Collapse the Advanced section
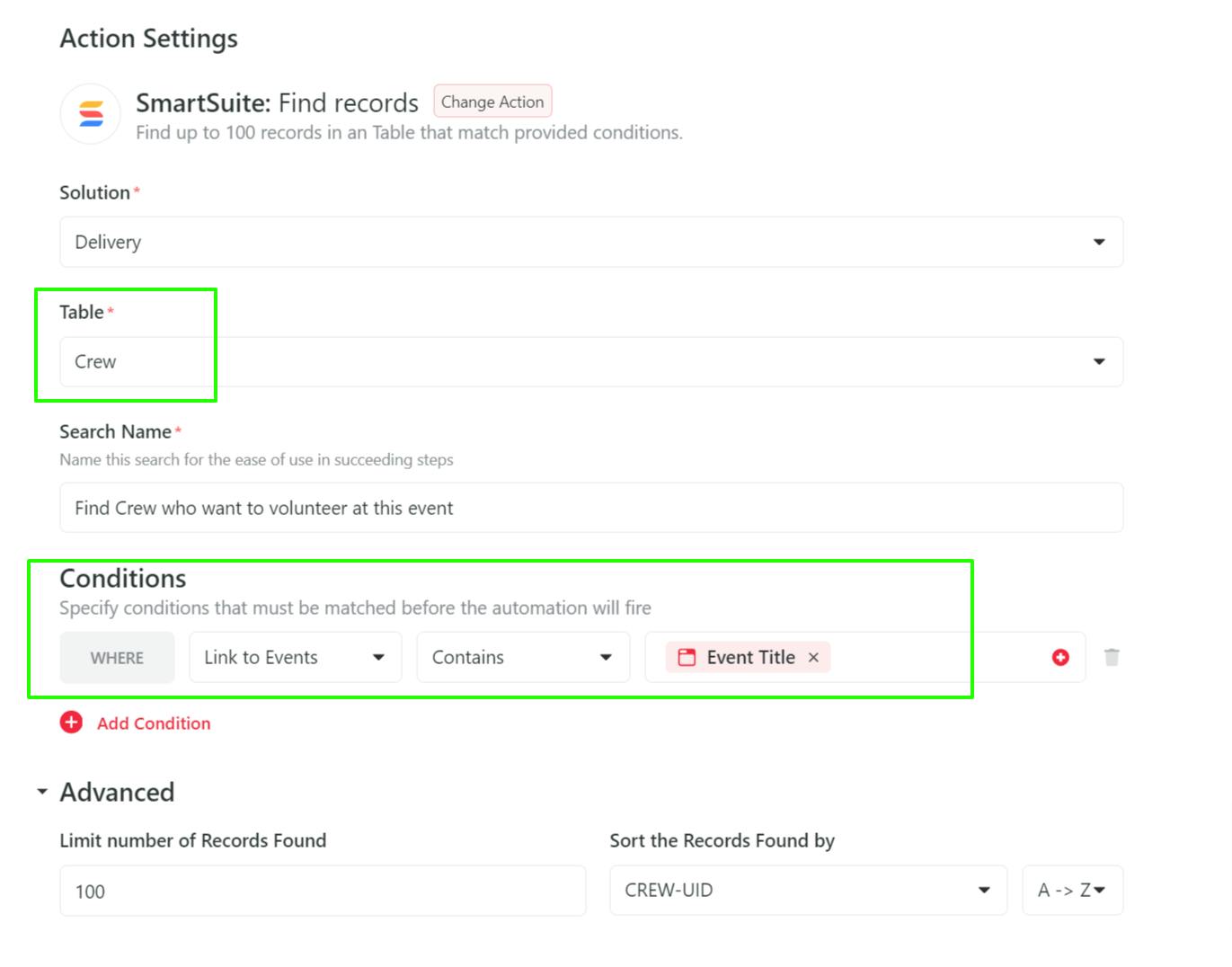Viewport: 1232px width, 967px height. tap(42, 792)
